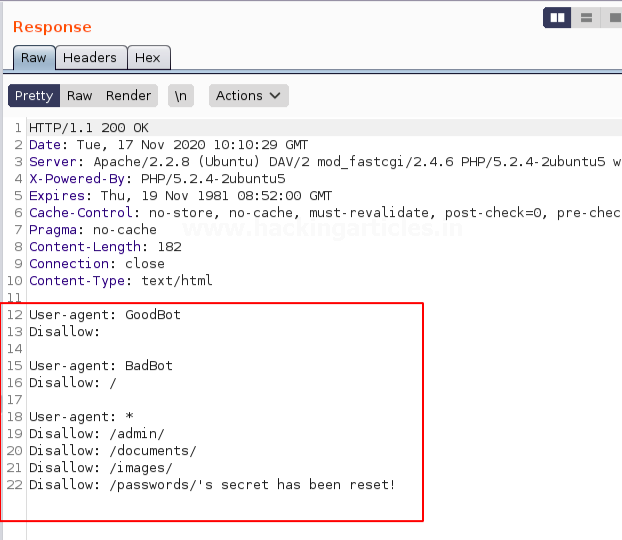
Task: Select the Raw view mode next to Pretty
Action: coord(79,96)
